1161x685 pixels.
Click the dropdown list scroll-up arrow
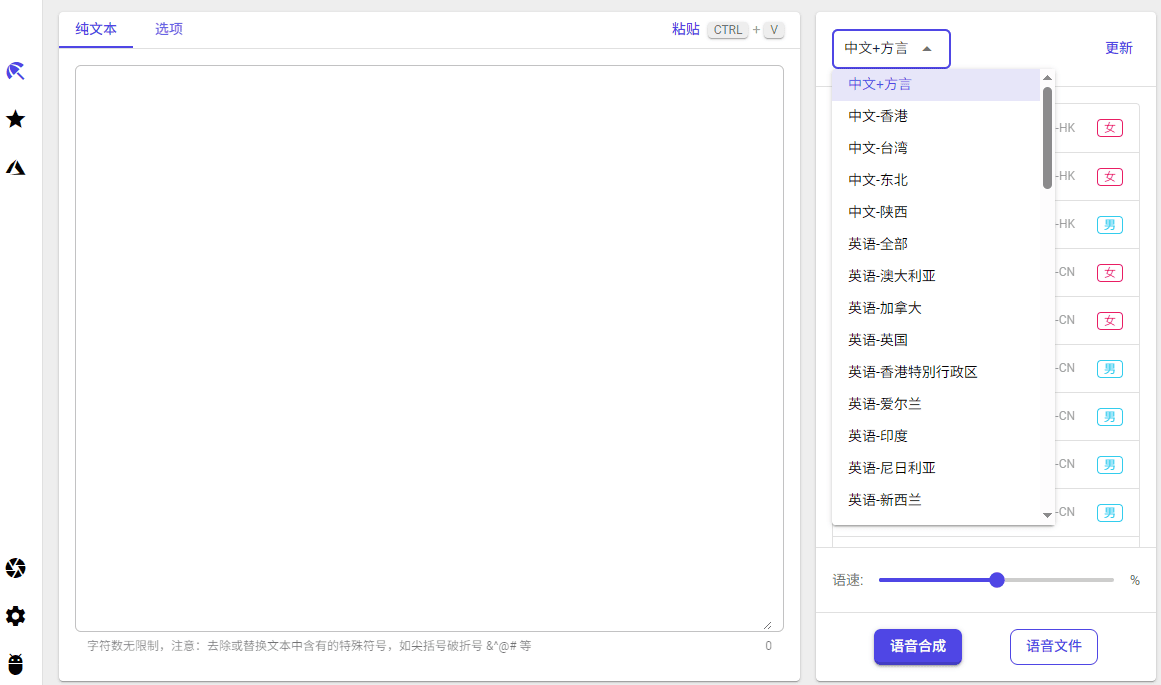coord(1047,77)
